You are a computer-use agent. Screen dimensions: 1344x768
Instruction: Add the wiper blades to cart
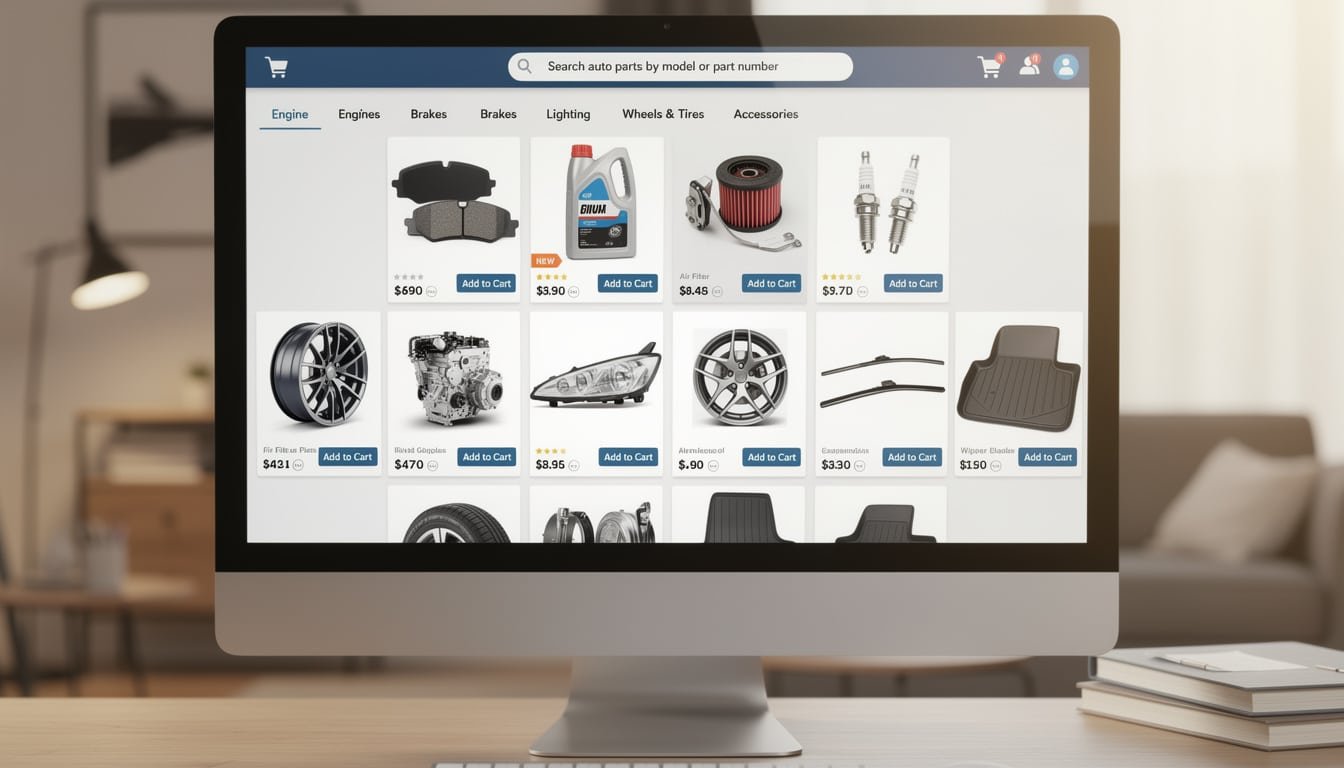tap(912, 457)
